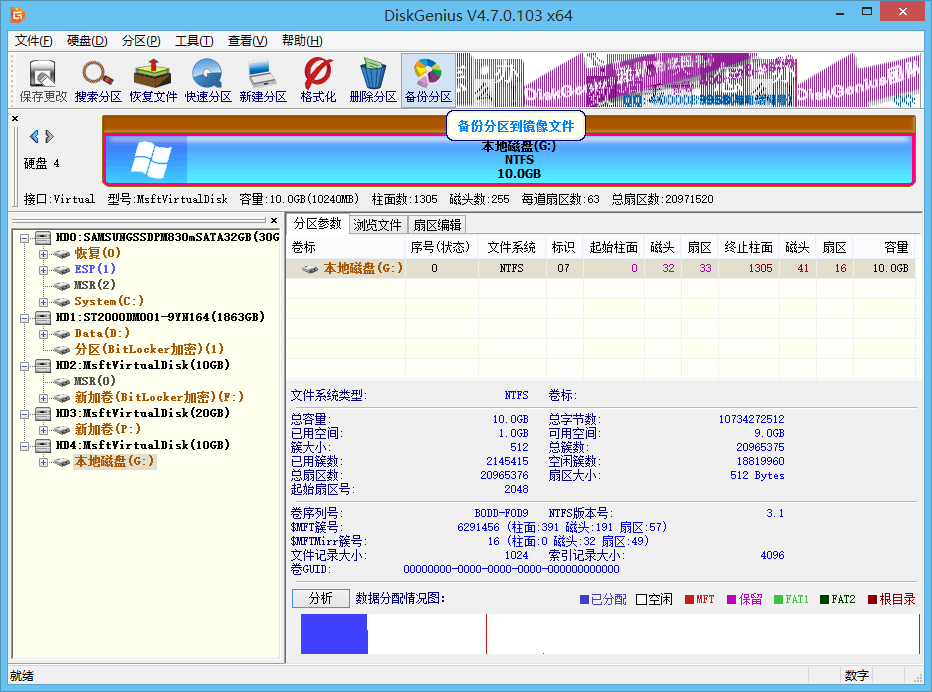The height and width of the screenshot is (692, 932).
Task: Click the 分析 (Analyze) button
Action: click(x=320, y=598)
